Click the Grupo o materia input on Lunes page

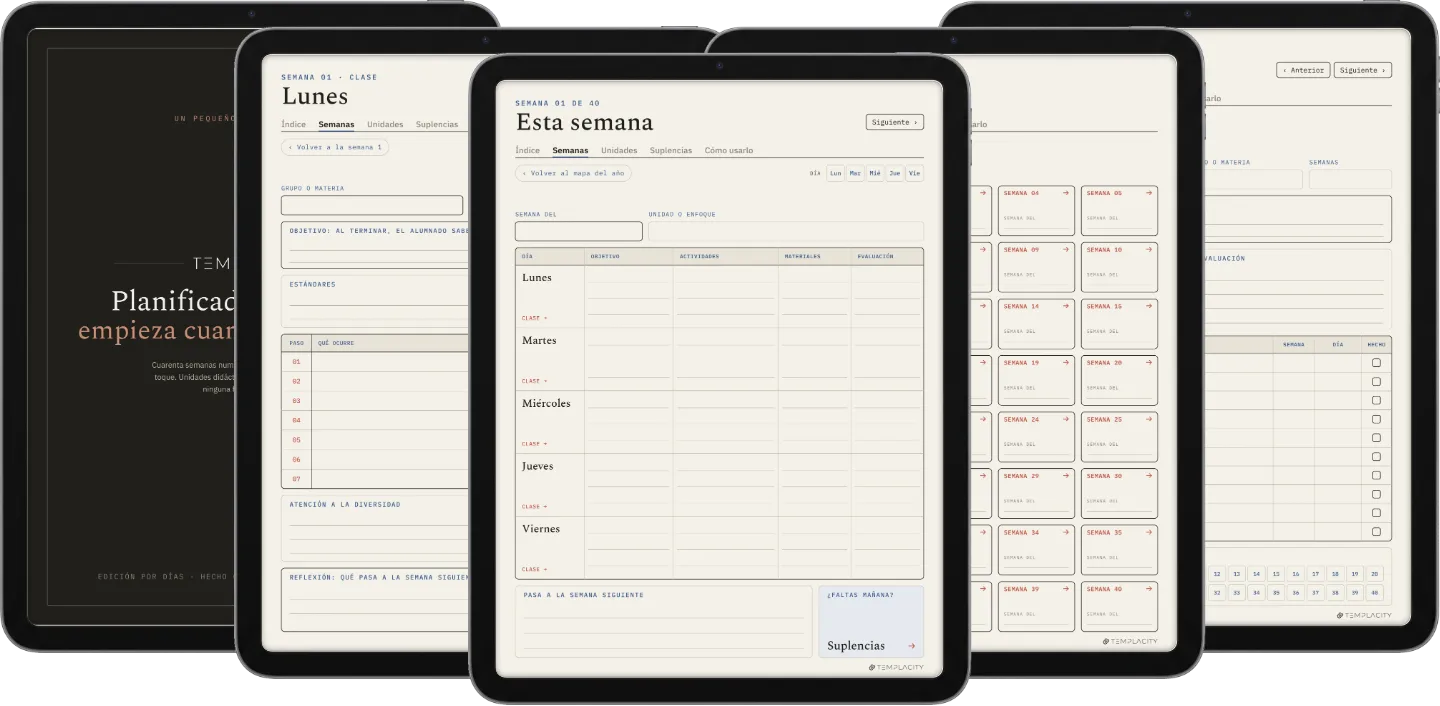[x=372, y=205]
